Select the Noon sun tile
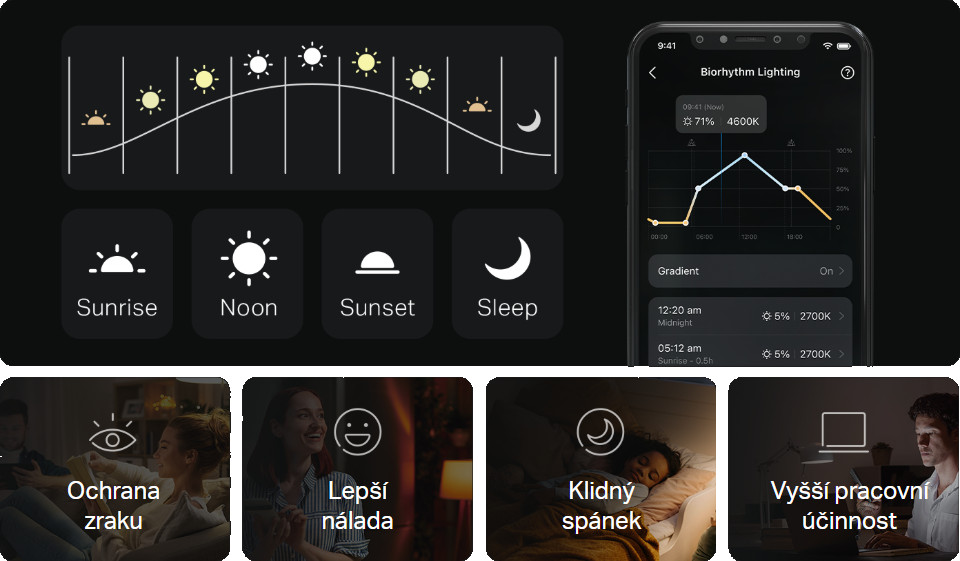This screenshot has width=960, height=561. point(247,274)
